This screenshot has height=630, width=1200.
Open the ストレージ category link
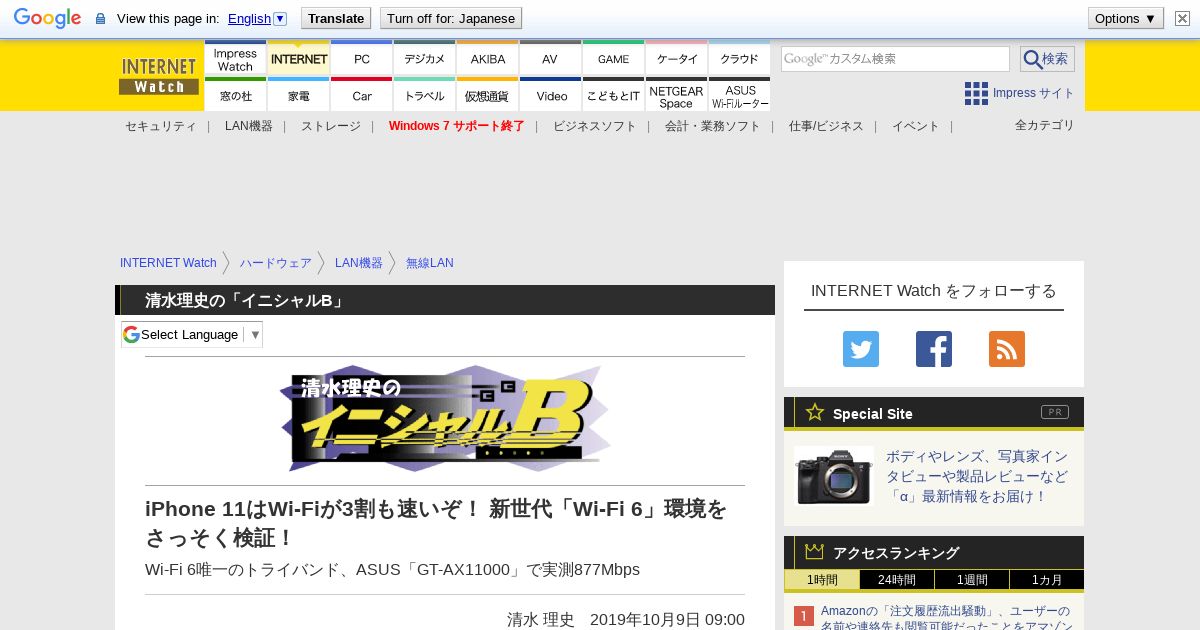pyautogui.click(x=331, y=126)
